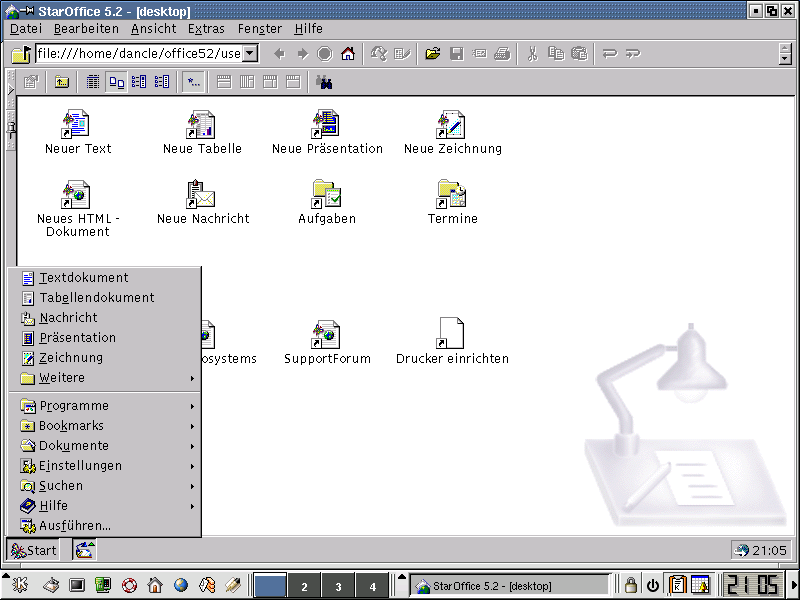Viewport: 800px width, 600px height.
Task: Click the power logout icon in KDE panel
Action: point(653,585)
